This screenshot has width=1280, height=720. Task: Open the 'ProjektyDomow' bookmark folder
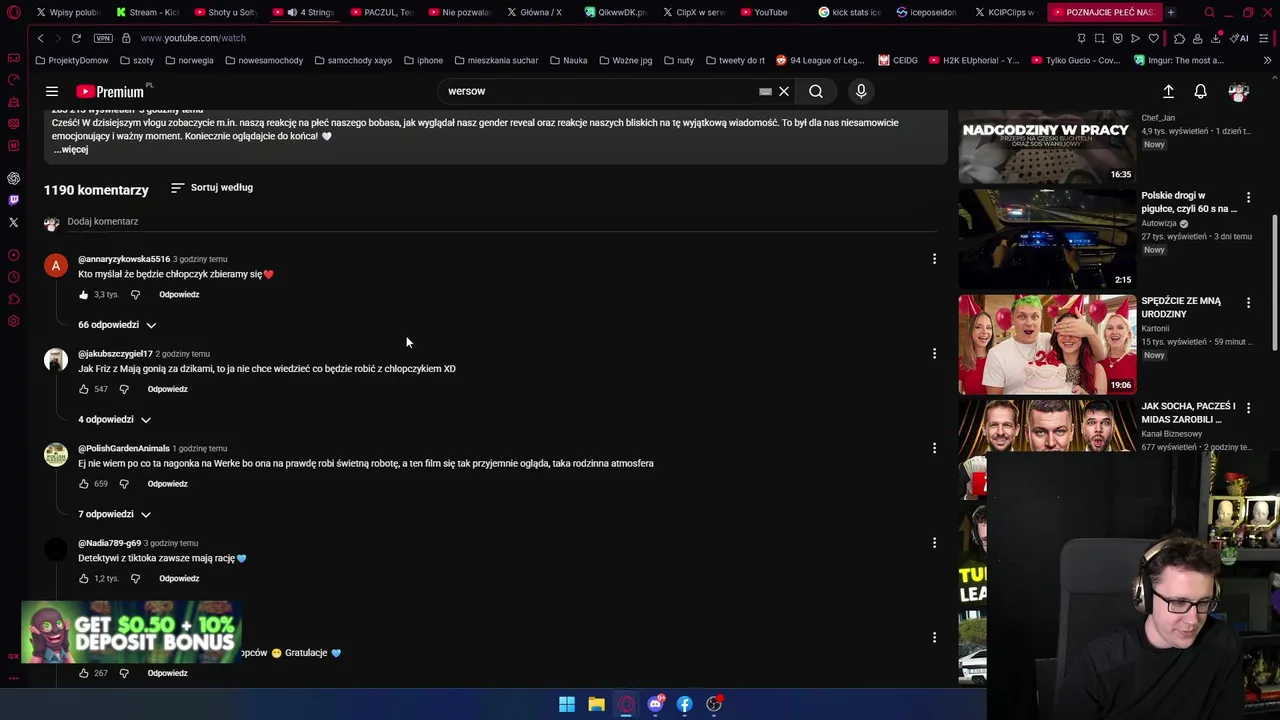click(72, 60)
